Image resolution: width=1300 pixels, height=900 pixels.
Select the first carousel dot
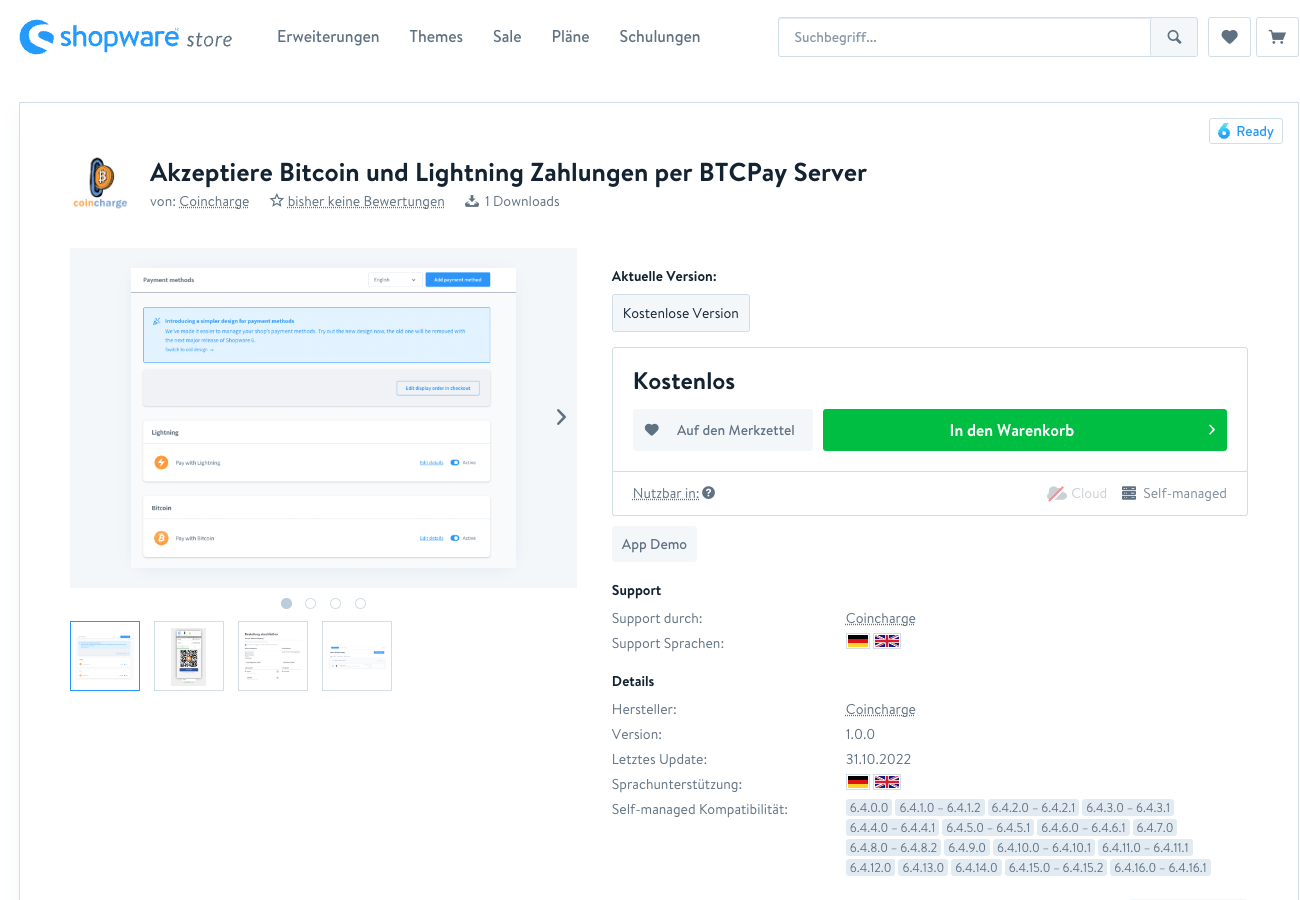[286, 603]
